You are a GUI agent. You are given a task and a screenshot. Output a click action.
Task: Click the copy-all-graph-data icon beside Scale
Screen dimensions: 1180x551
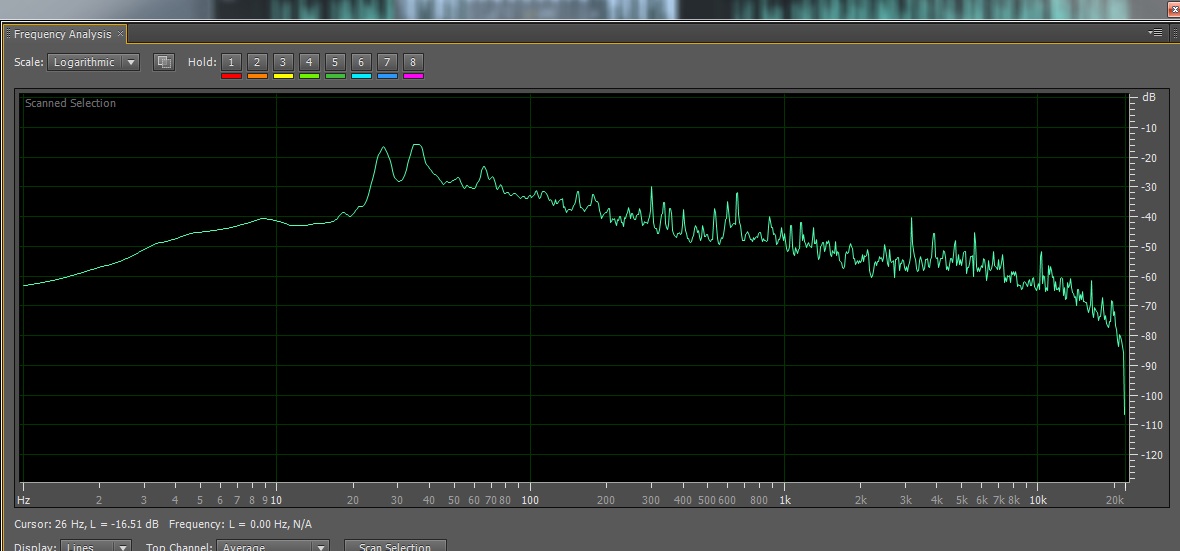(x=164, y=62)
